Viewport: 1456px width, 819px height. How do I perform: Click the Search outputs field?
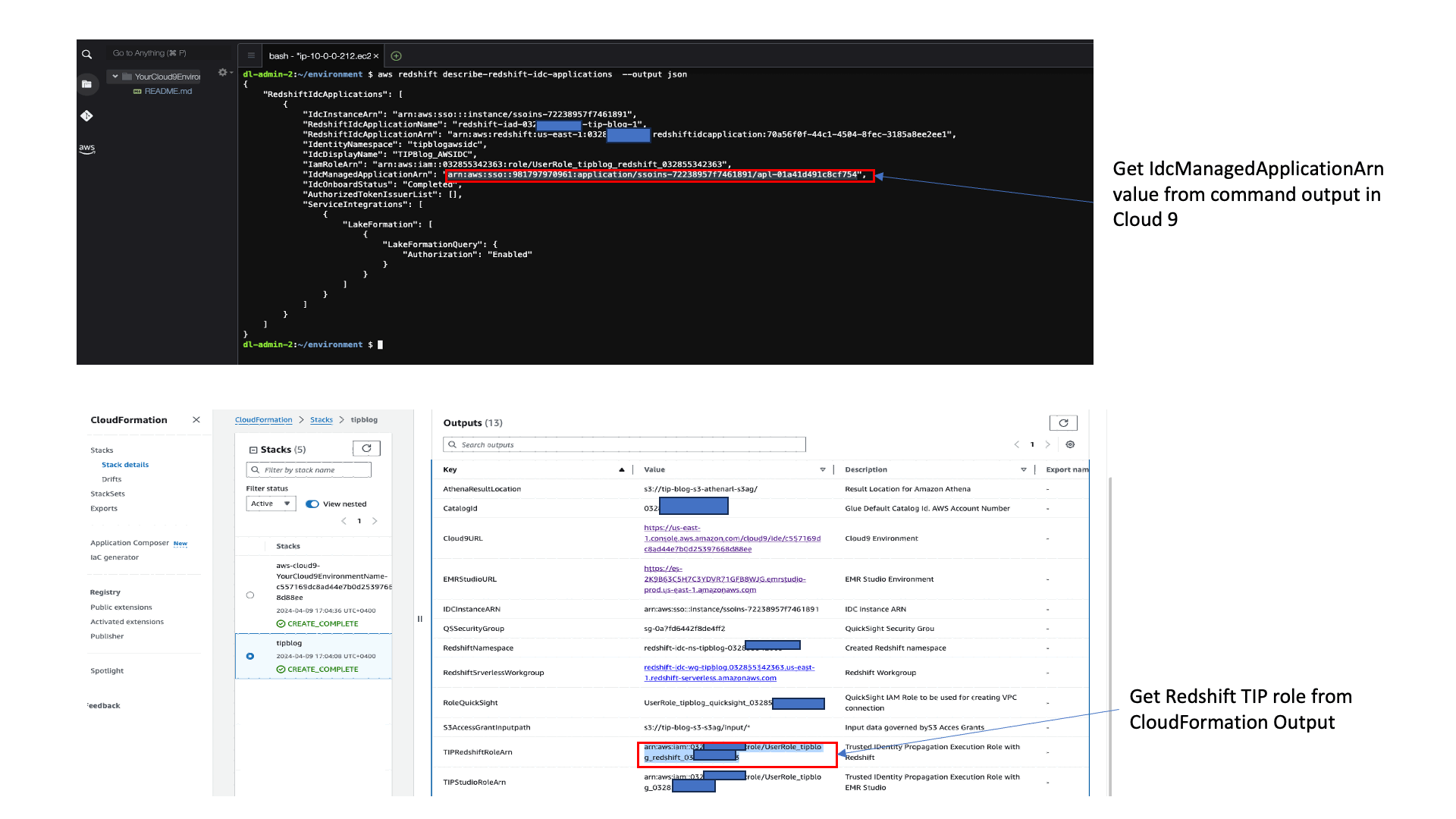click(x=624, y=445)
